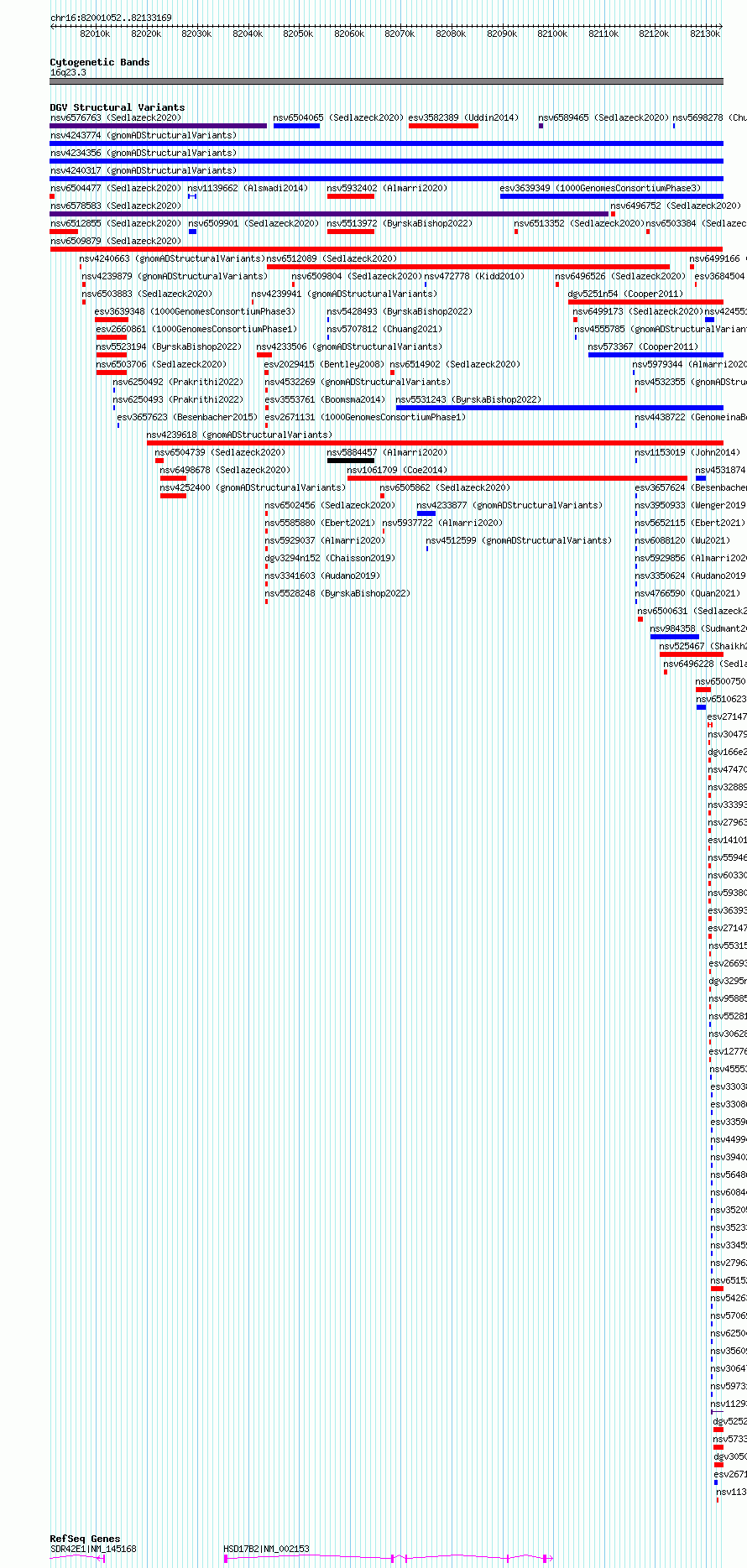Open variant nsv6589465 (Sedlazeck2020)

[603, 117]
